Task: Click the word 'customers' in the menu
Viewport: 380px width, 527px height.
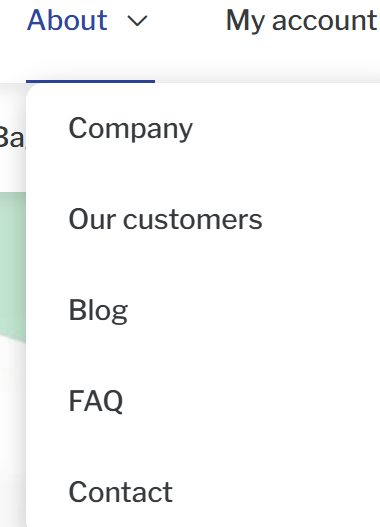Action: [x=193, y=220]
